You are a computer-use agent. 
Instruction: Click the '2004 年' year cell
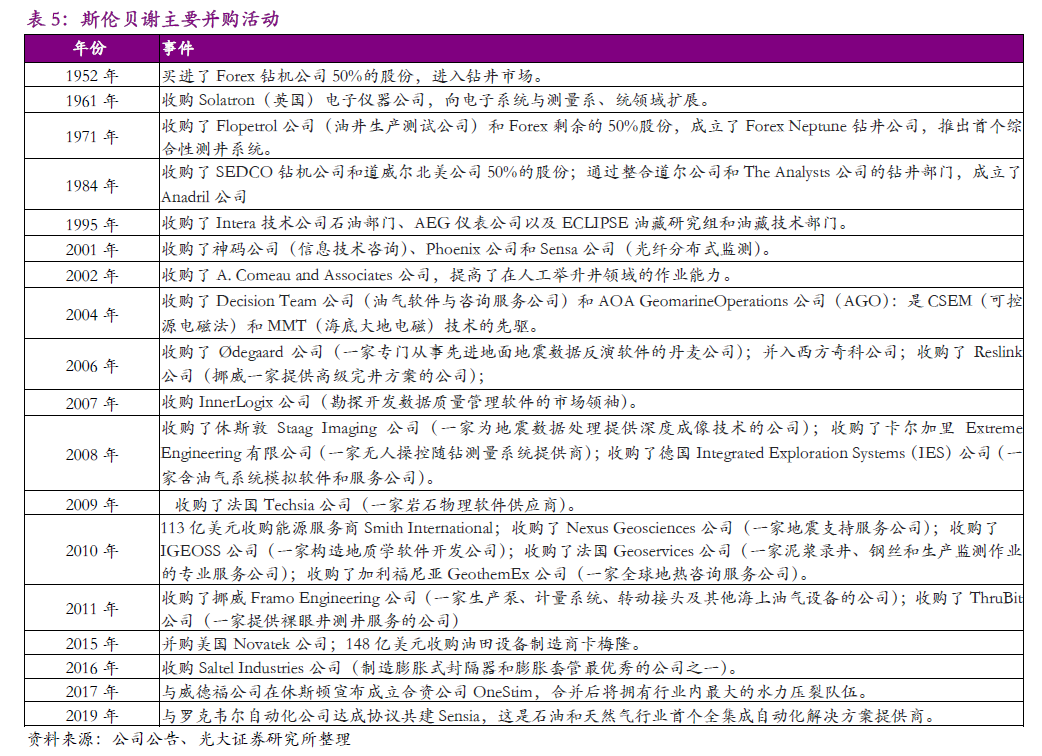pos(92,314)
